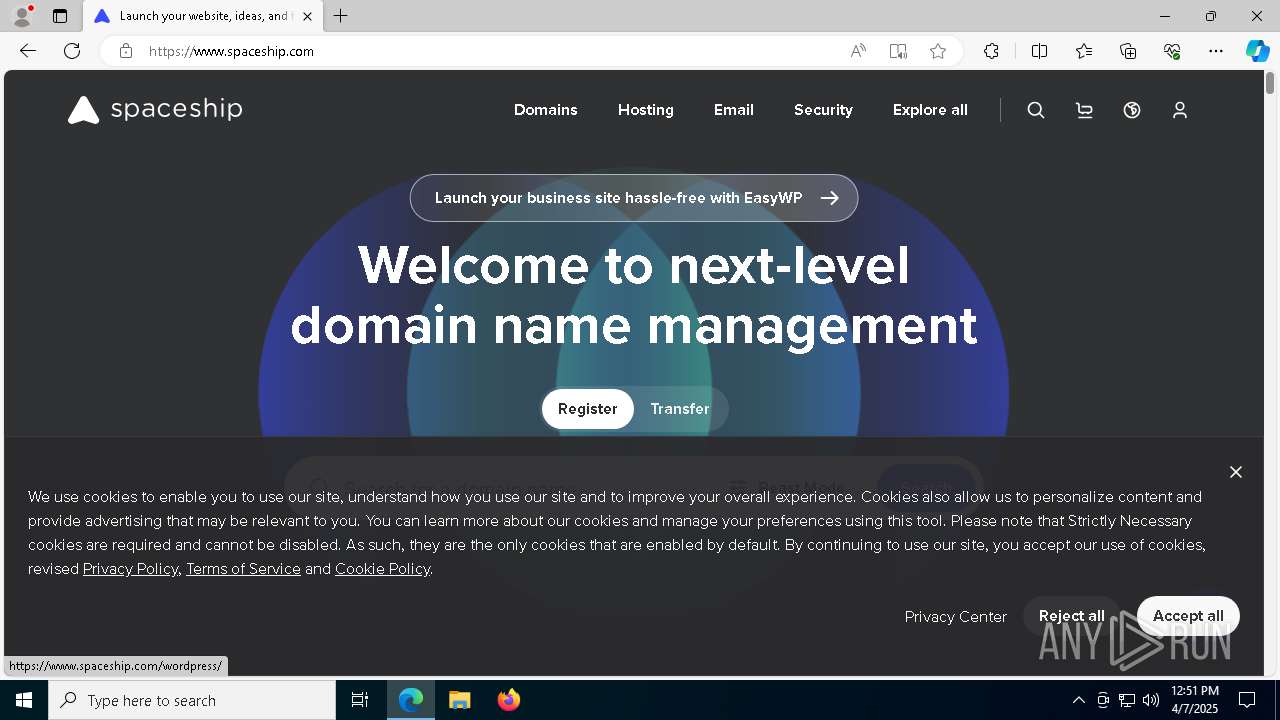This screenshot has width=1280, height=720.
Task: Select the Launch your website tab
Action: click(x=204, y=16)
